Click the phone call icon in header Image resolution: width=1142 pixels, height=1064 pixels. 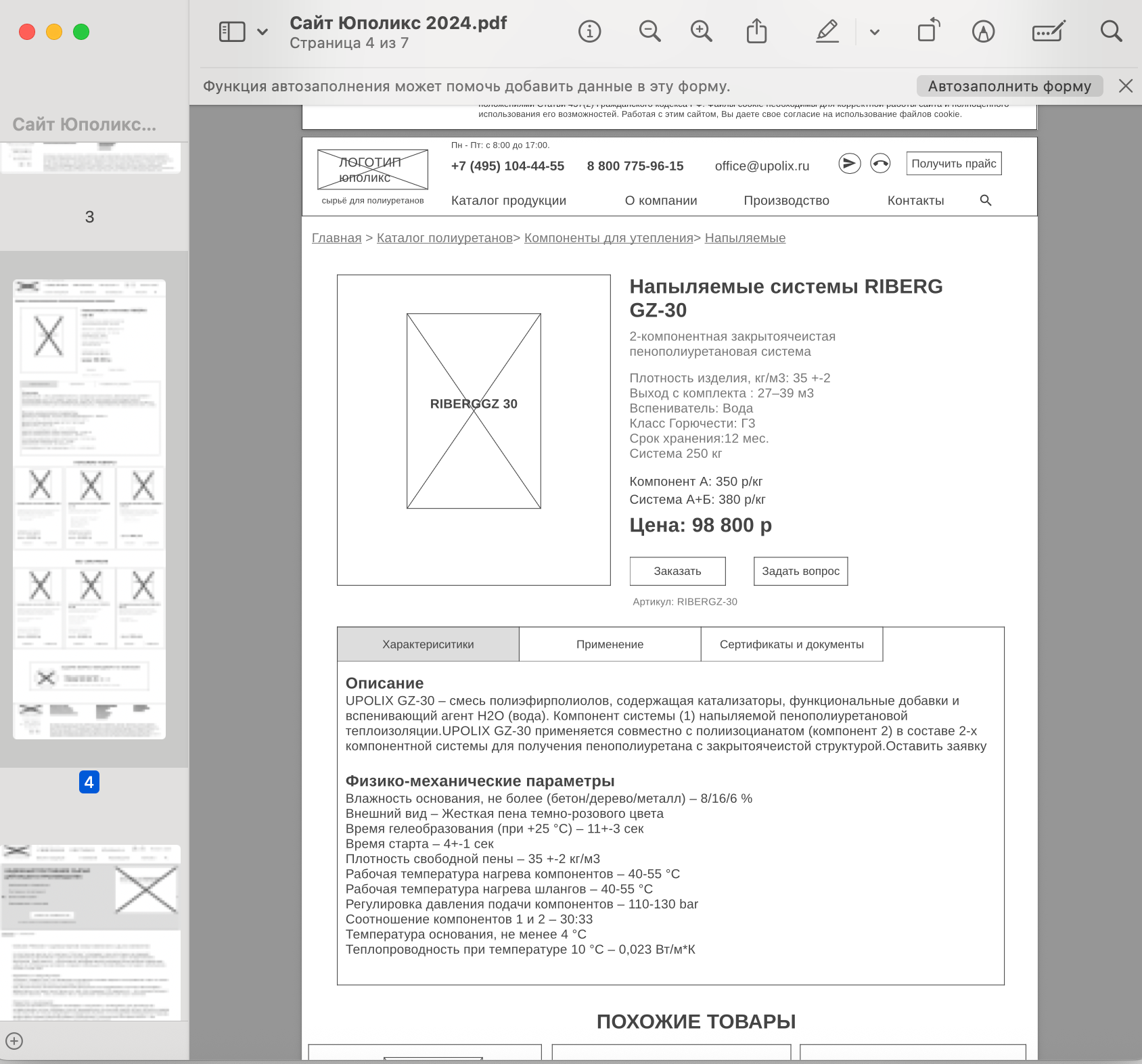(880, 164)
